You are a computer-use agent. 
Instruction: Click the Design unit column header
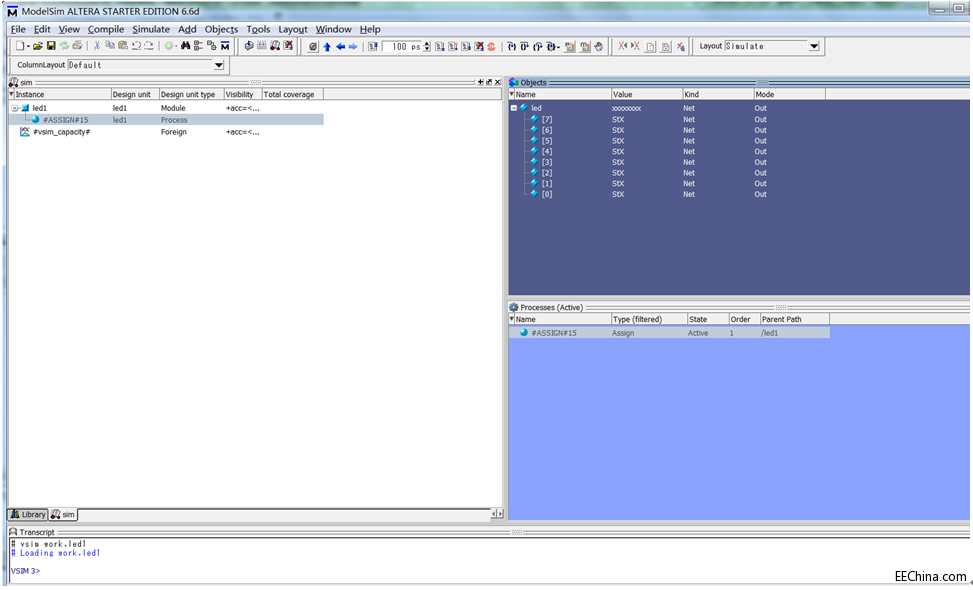(131, 94)
